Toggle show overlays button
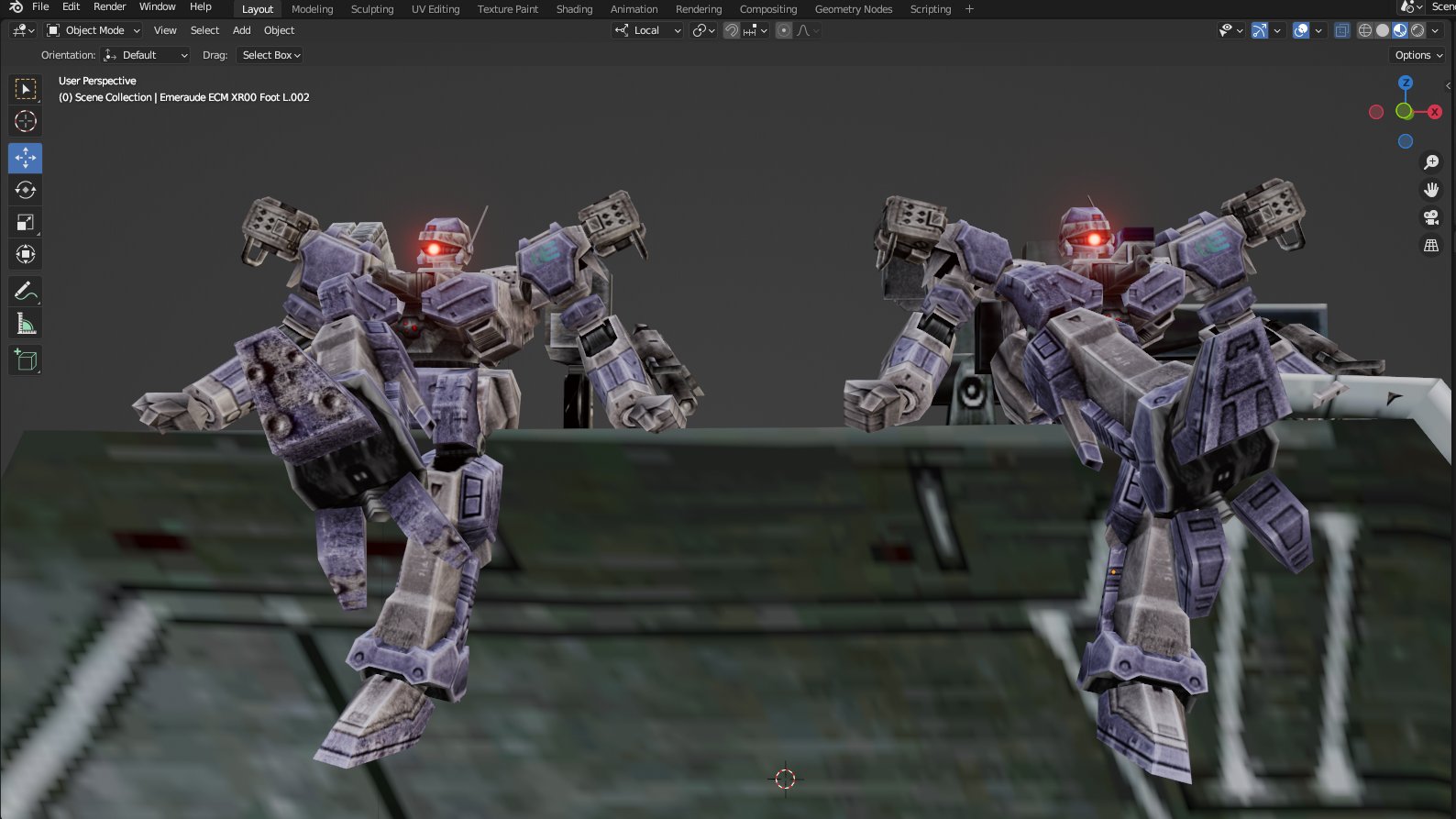 point(1301,30)
